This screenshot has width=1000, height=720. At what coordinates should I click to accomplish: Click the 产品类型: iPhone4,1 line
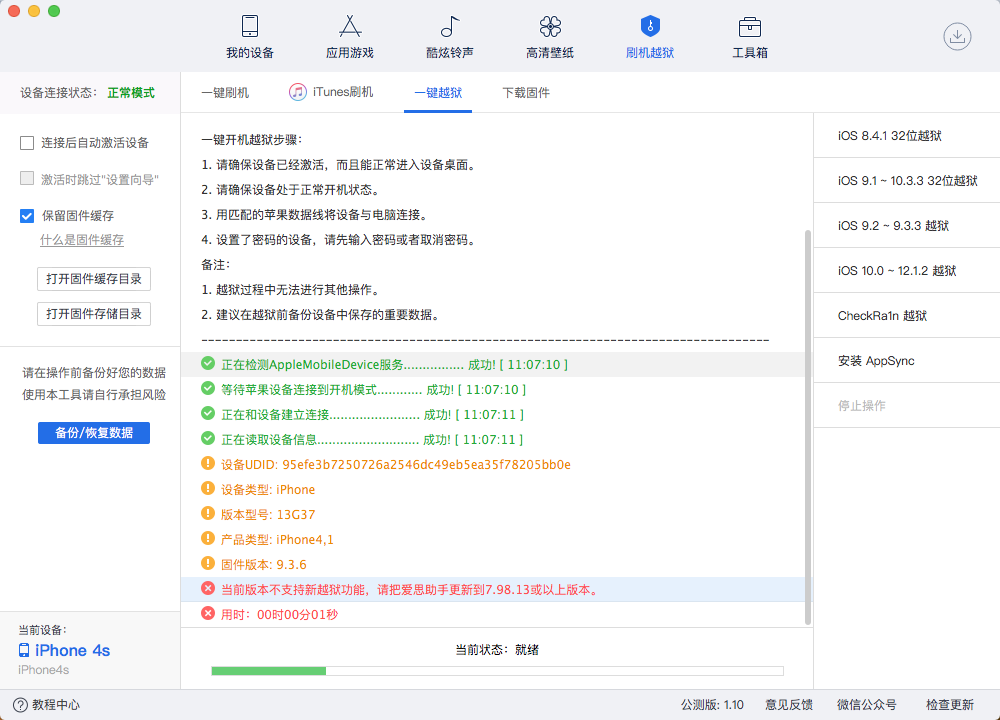(277, 540)
